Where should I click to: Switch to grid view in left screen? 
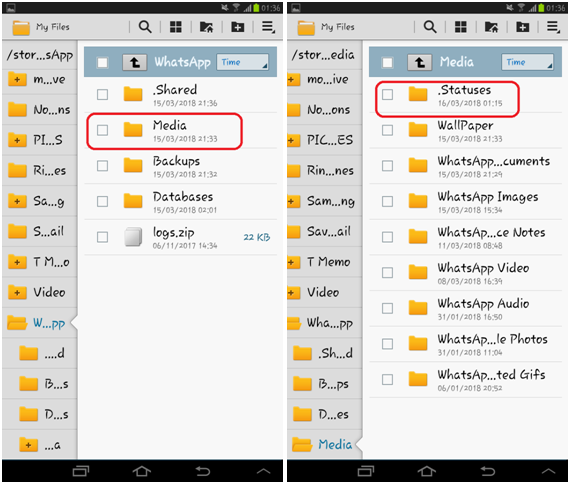pyautogui.click(x=176, y=27)
